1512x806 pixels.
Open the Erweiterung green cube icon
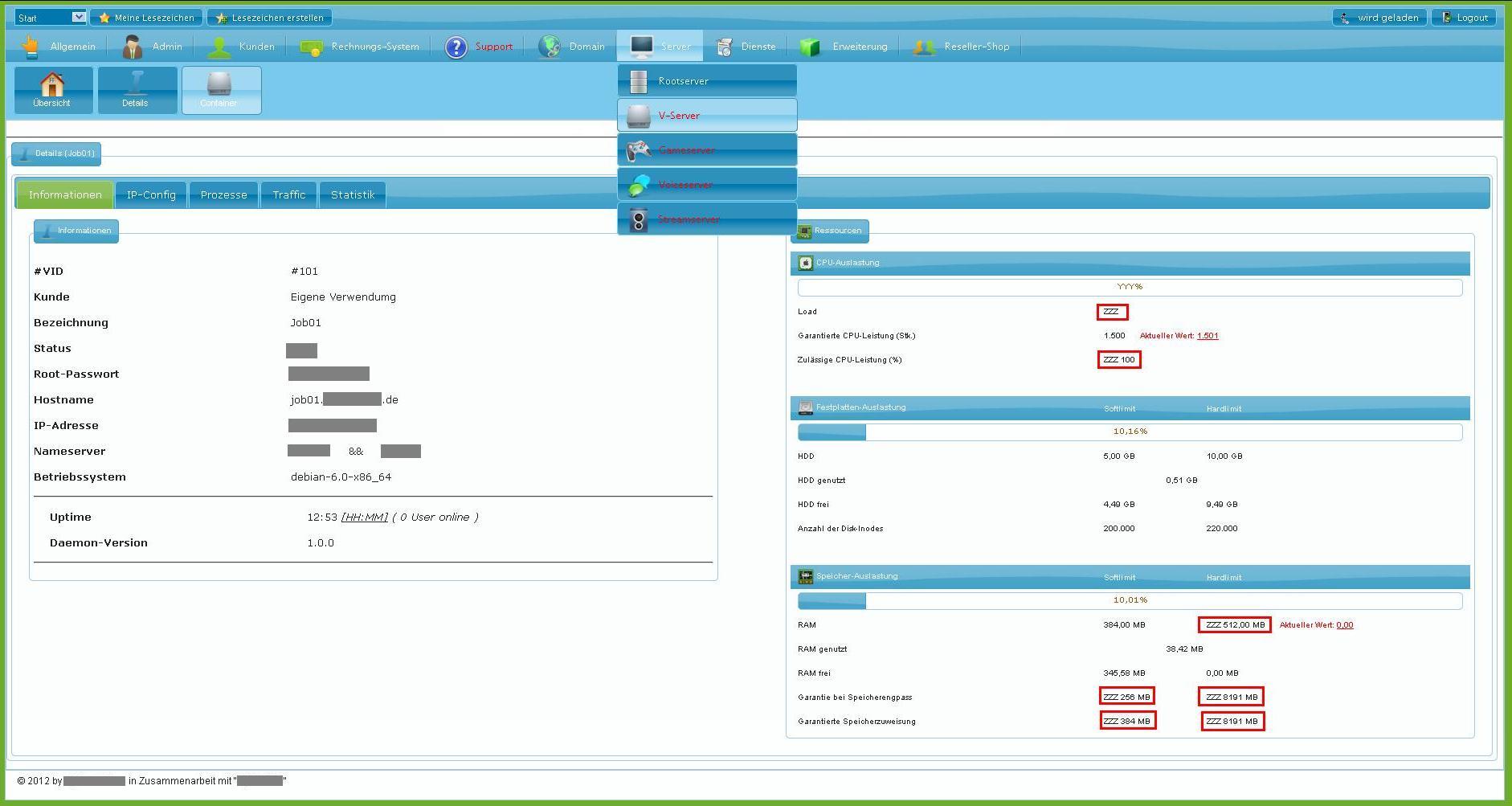(810, 47)
